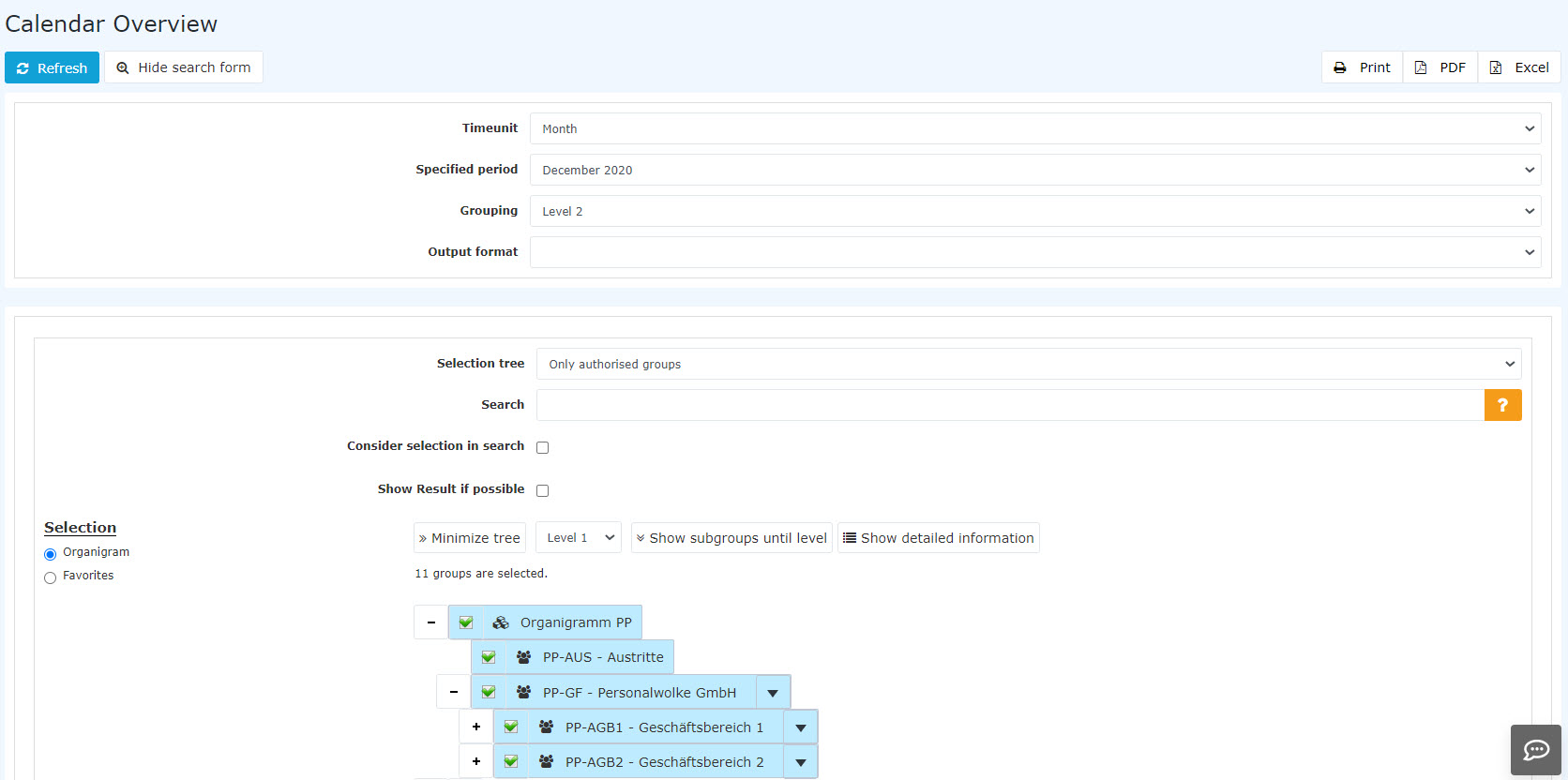Open the Level 1 tree level dropdown
This screenshot has height=780, width=1568.
579,538
